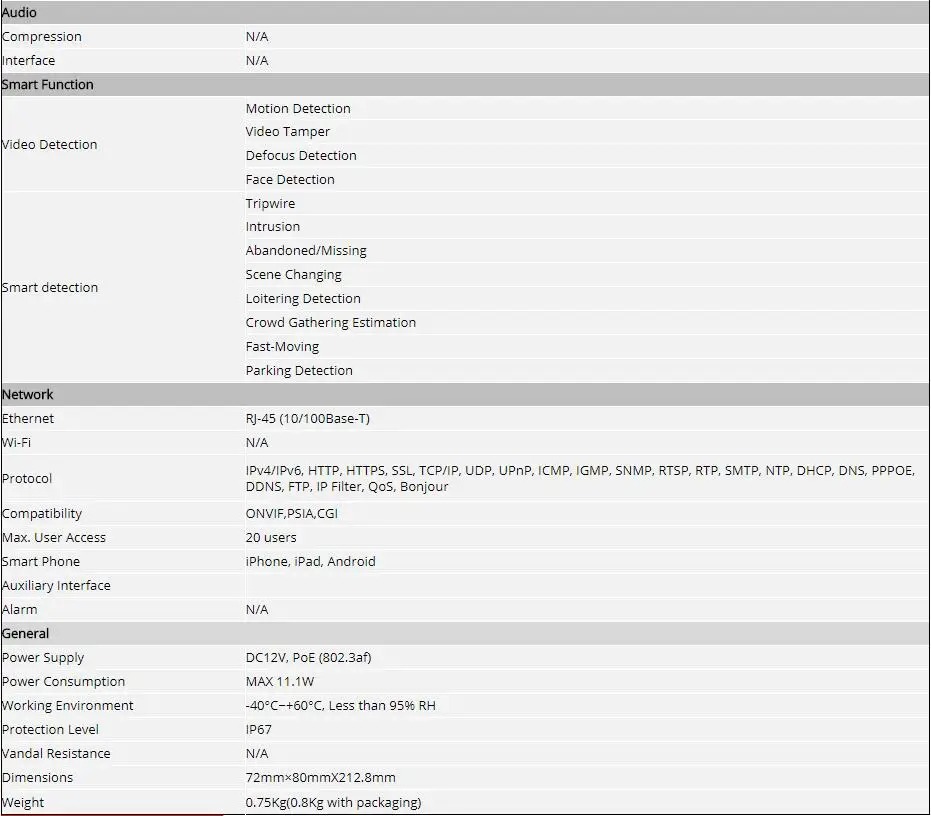
Task: Click the Audio section header
Action: [x=466, y=12]
